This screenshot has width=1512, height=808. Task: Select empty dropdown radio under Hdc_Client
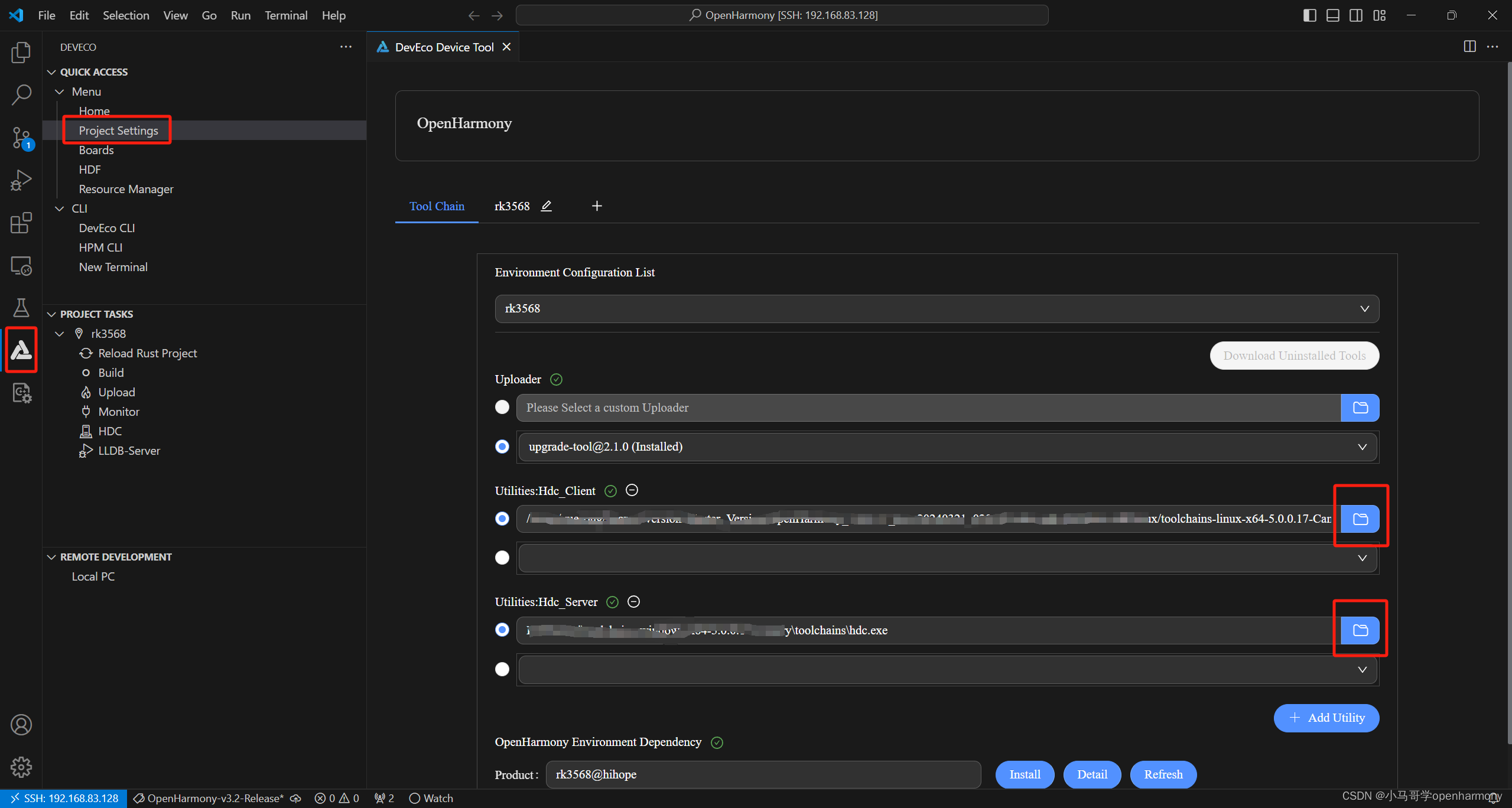click(x=502, y=558)
